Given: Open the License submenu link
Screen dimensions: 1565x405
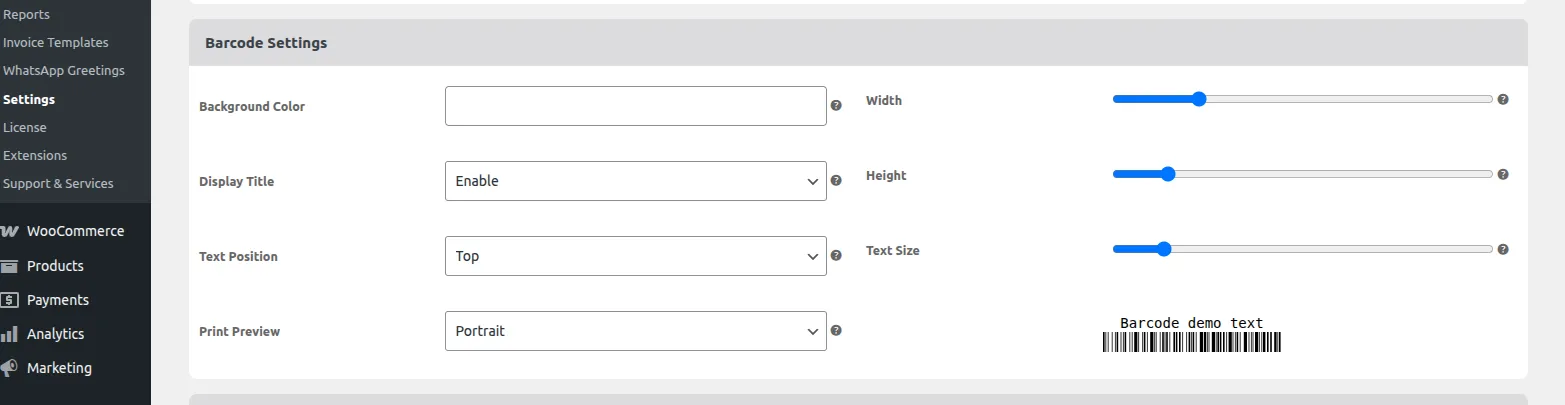Looking at the screenshot, I should [25, 127].
